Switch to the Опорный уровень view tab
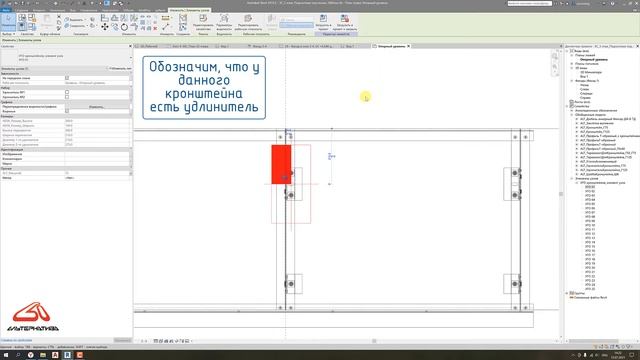 point(391,46)
